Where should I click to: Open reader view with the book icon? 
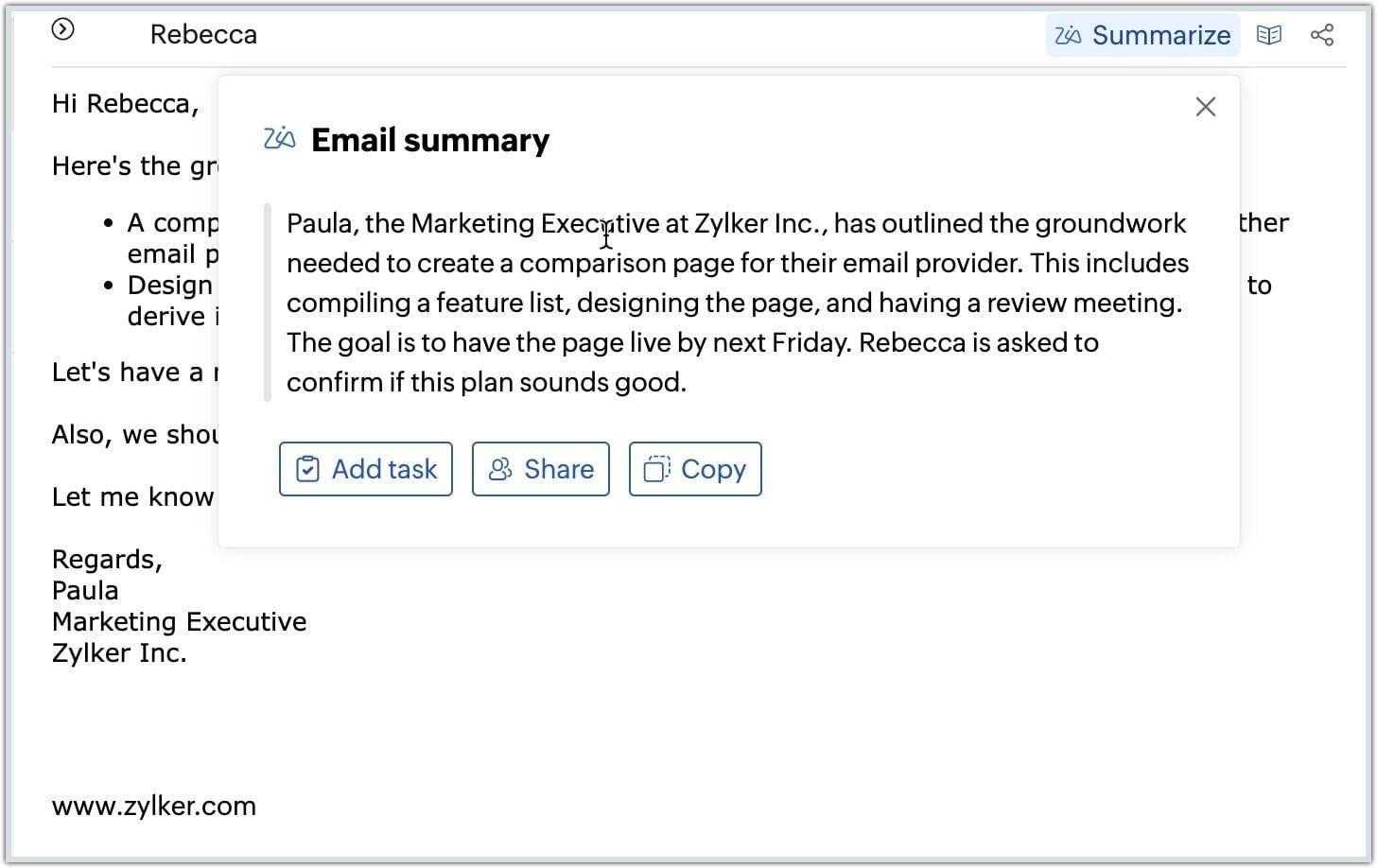(1268, 36)
